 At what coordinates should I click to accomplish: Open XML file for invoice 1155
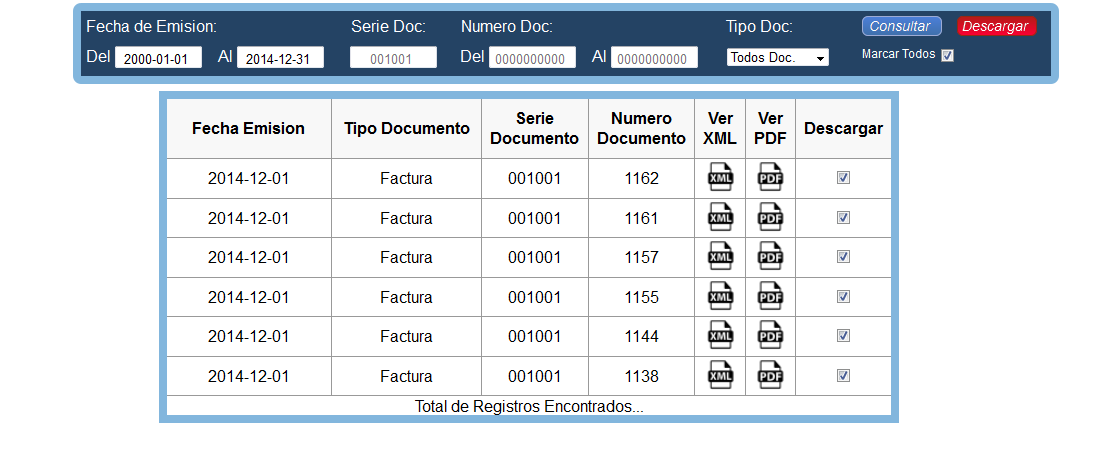[720, 297]
